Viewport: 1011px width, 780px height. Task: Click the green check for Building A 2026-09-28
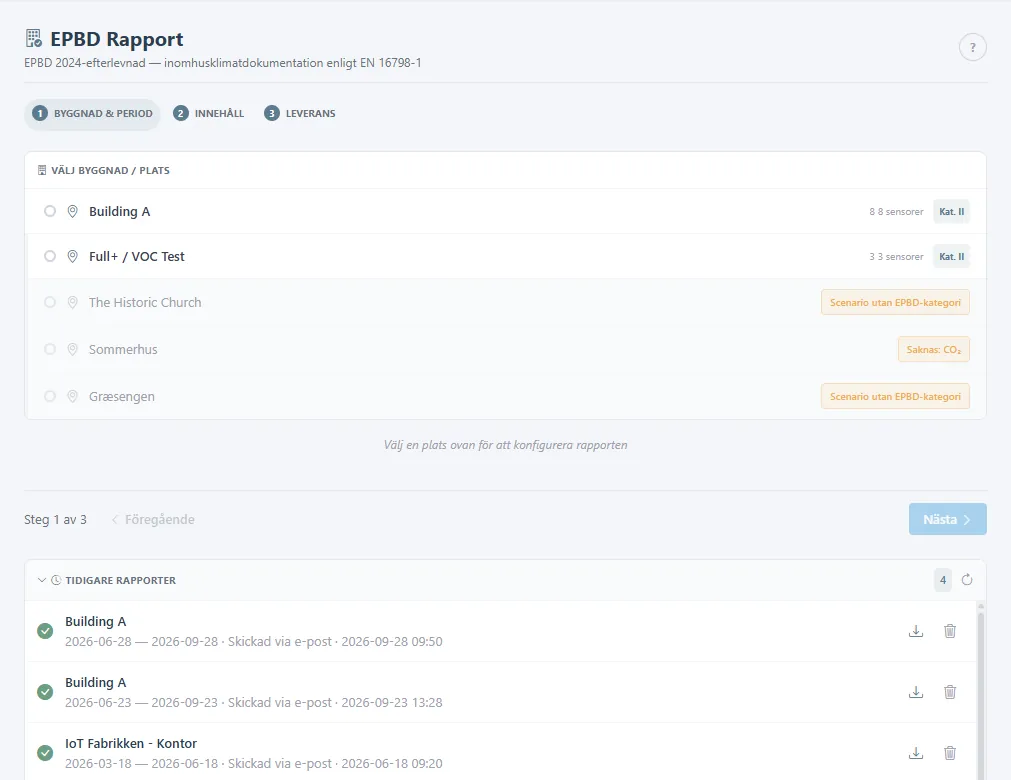45,631
